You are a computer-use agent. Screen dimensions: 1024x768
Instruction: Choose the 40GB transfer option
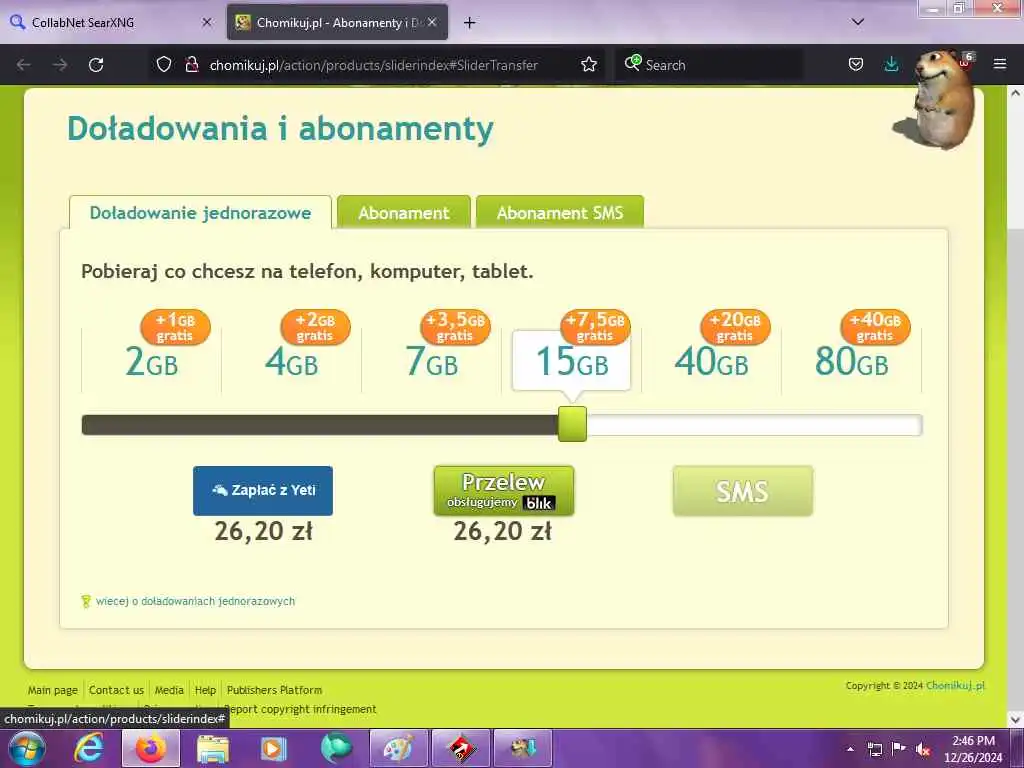coord(711,361)
